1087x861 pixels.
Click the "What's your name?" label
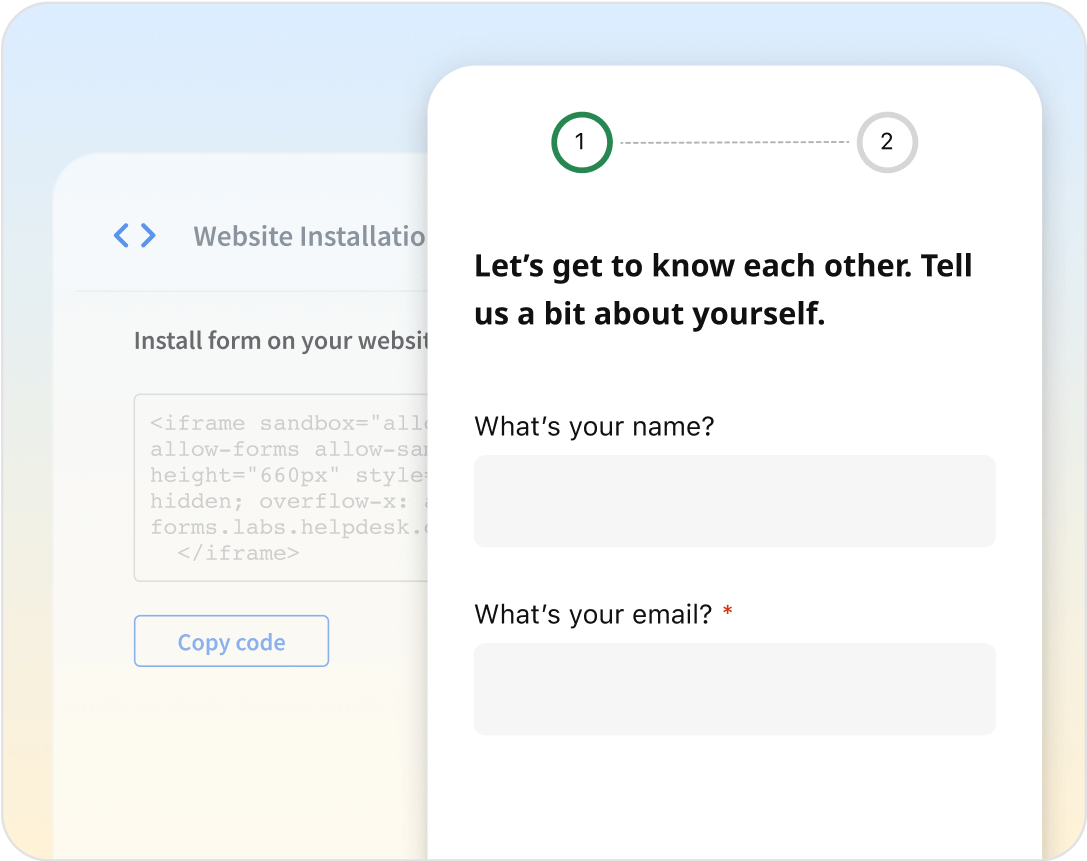594,427
